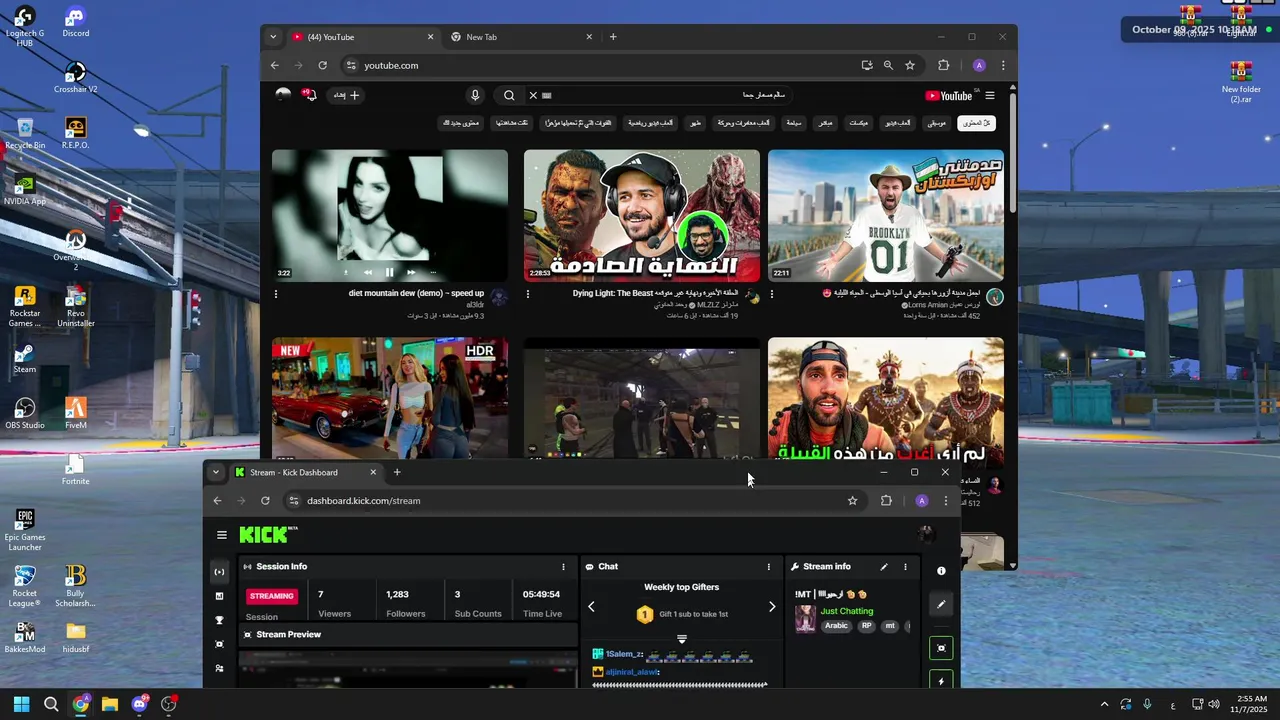
Task: Click the Arabic stream tag
Action: (x=836, y=626)
